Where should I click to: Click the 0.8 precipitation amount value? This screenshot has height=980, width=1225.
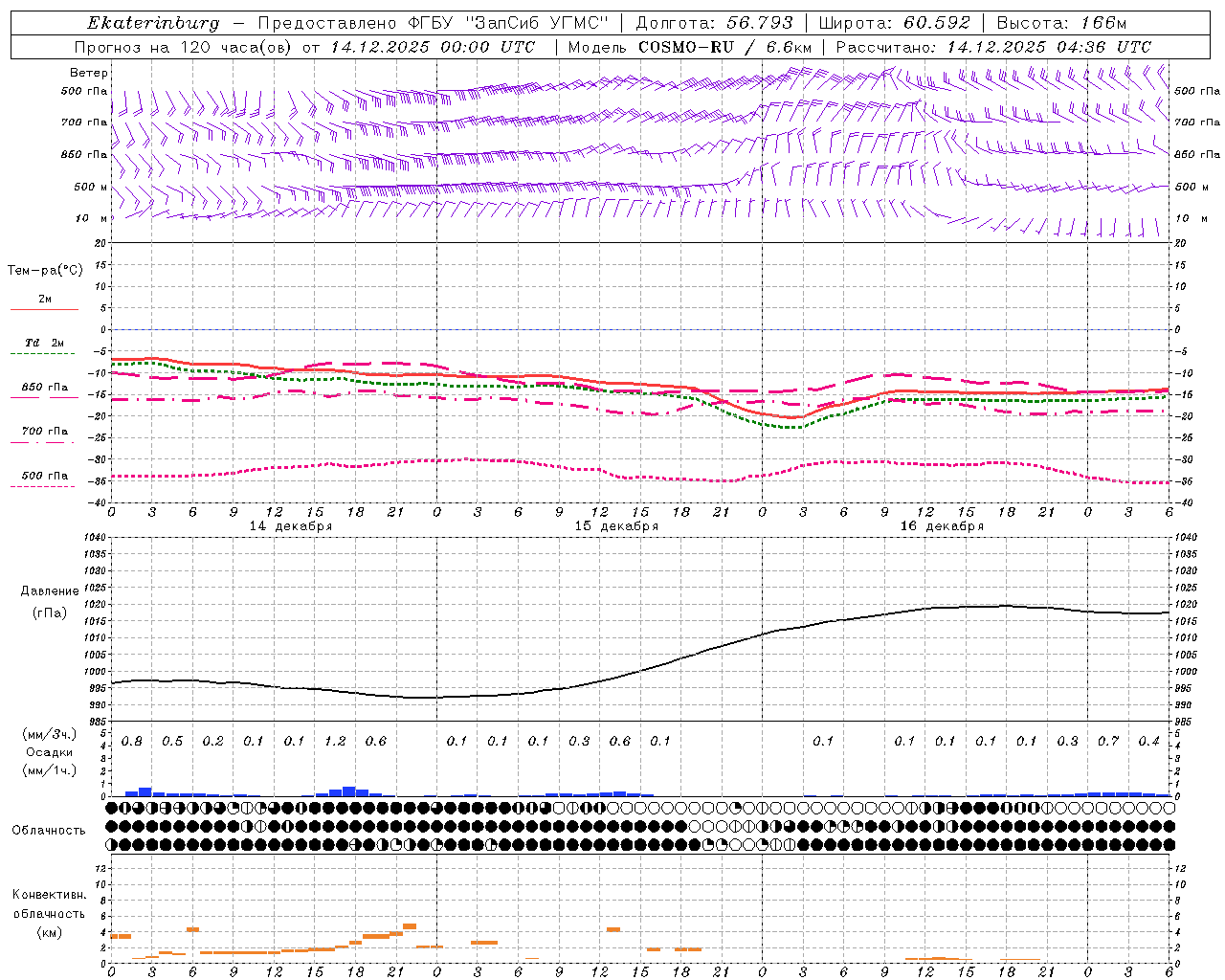tap(132, 742)
